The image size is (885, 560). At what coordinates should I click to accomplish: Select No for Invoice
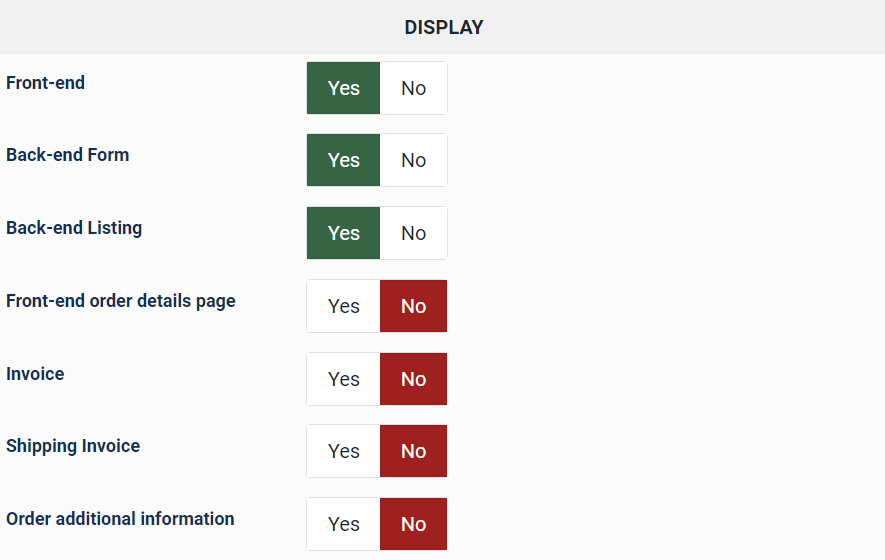413,379
